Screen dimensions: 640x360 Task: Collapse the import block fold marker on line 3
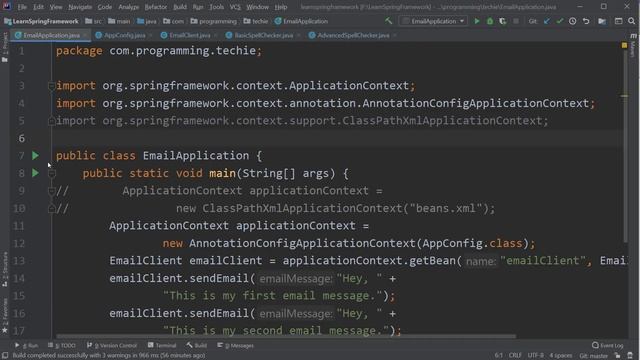click(51, 86)
